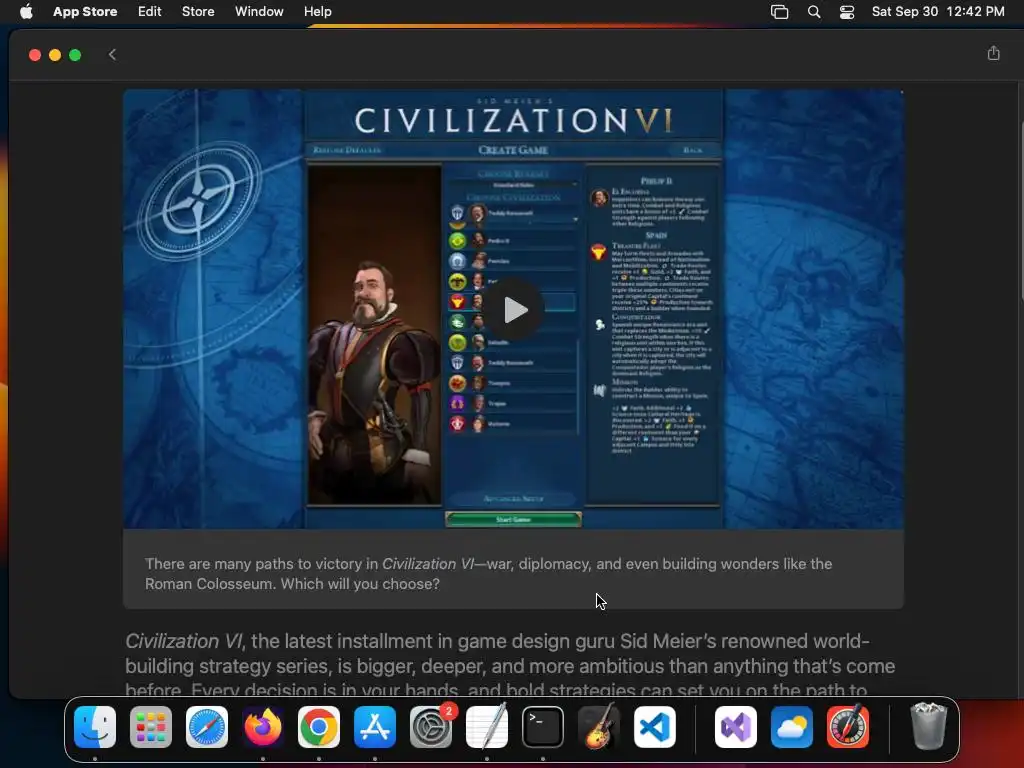Click the video caption about paths to victory
1024x768 pixels.
click(488, 573)
